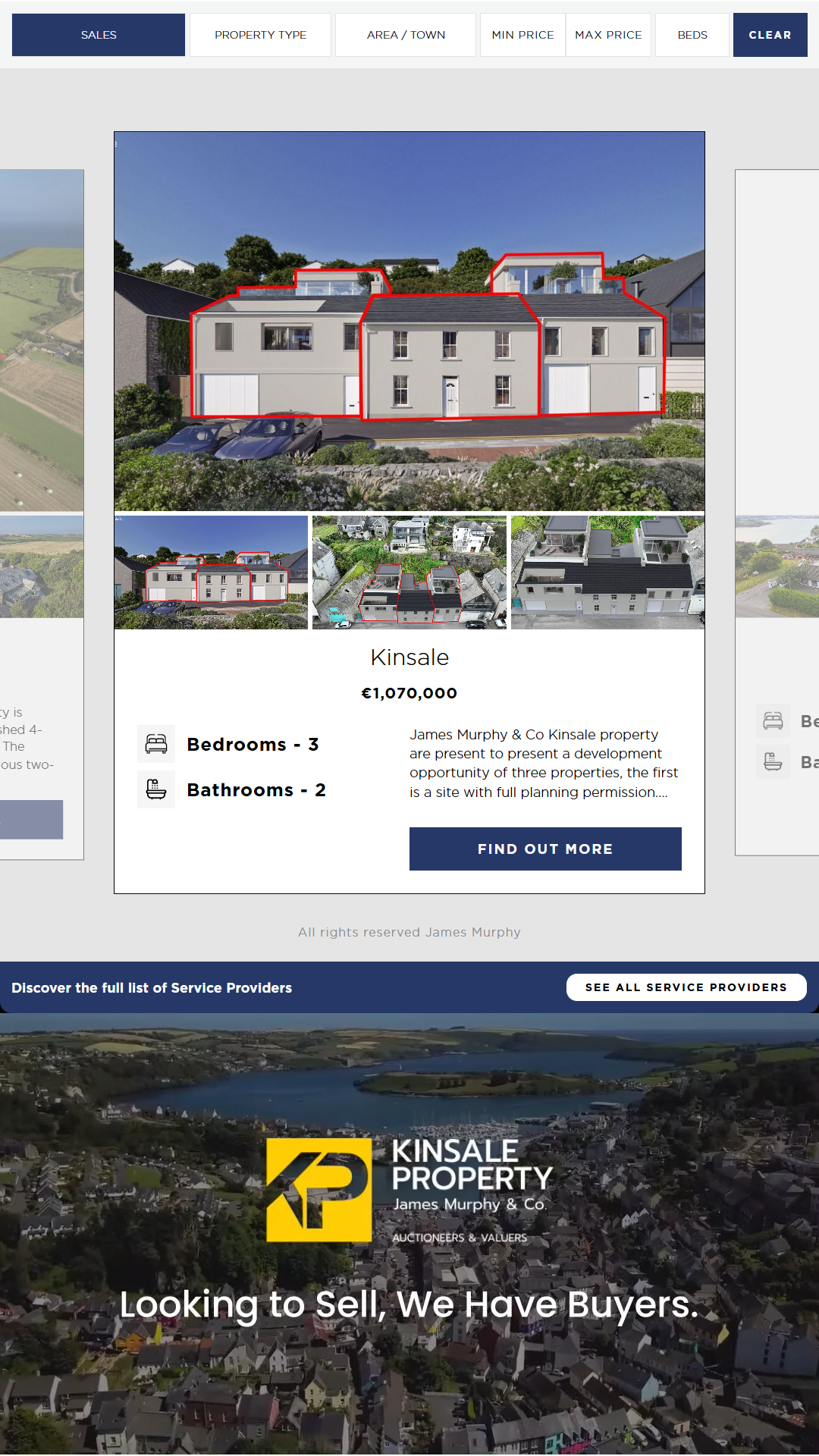Viewport: 819px width, 1456px height.
Task: Click the bed icon on right-side card
Action: tap(773, 720)
